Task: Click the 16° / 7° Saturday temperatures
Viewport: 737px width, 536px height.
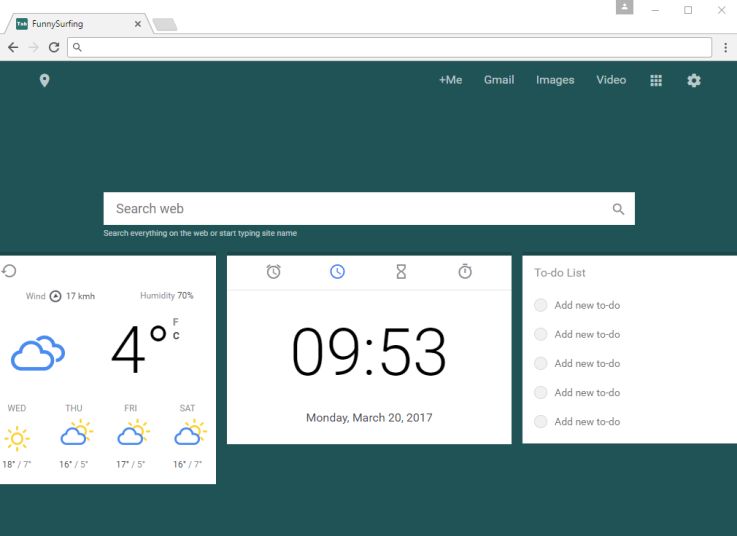Action: (188, 465)
